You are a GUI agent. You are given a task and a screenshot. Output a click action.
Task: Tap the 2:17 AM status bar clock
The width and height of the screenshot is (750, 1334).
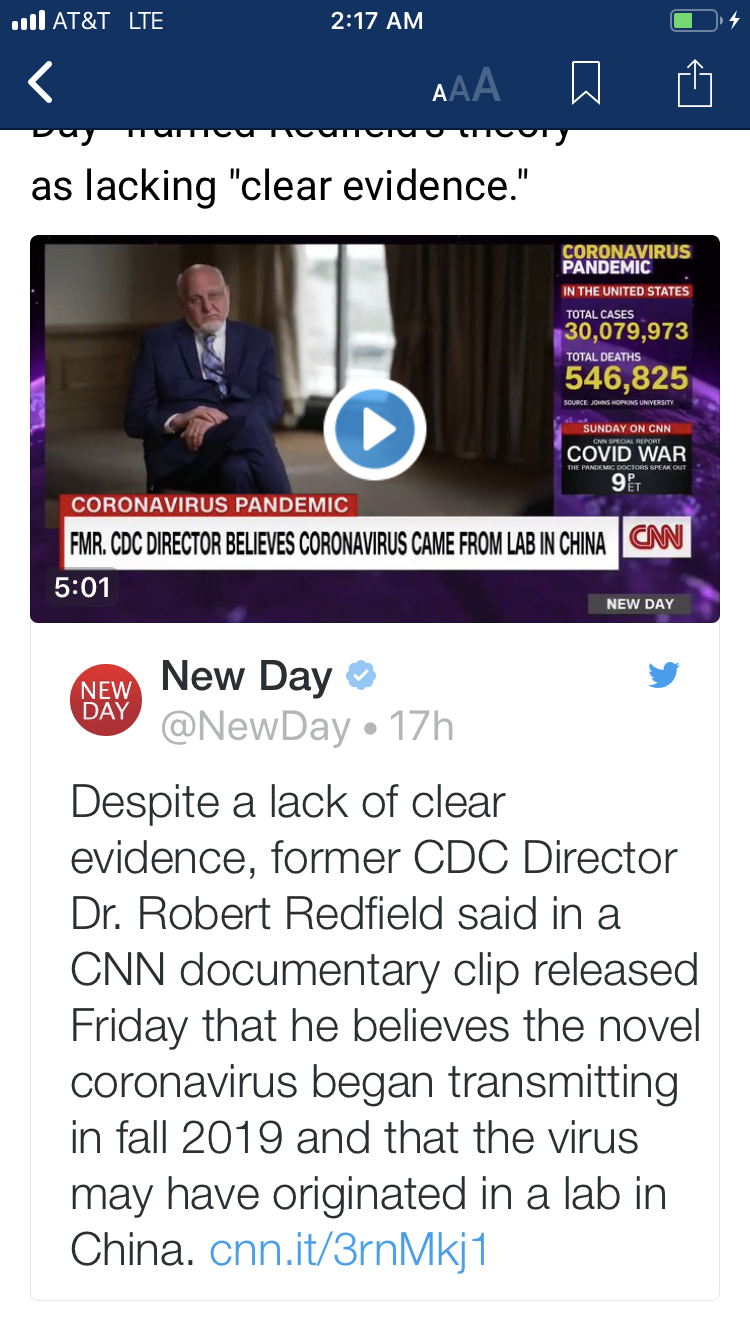[x=376, y=20]
